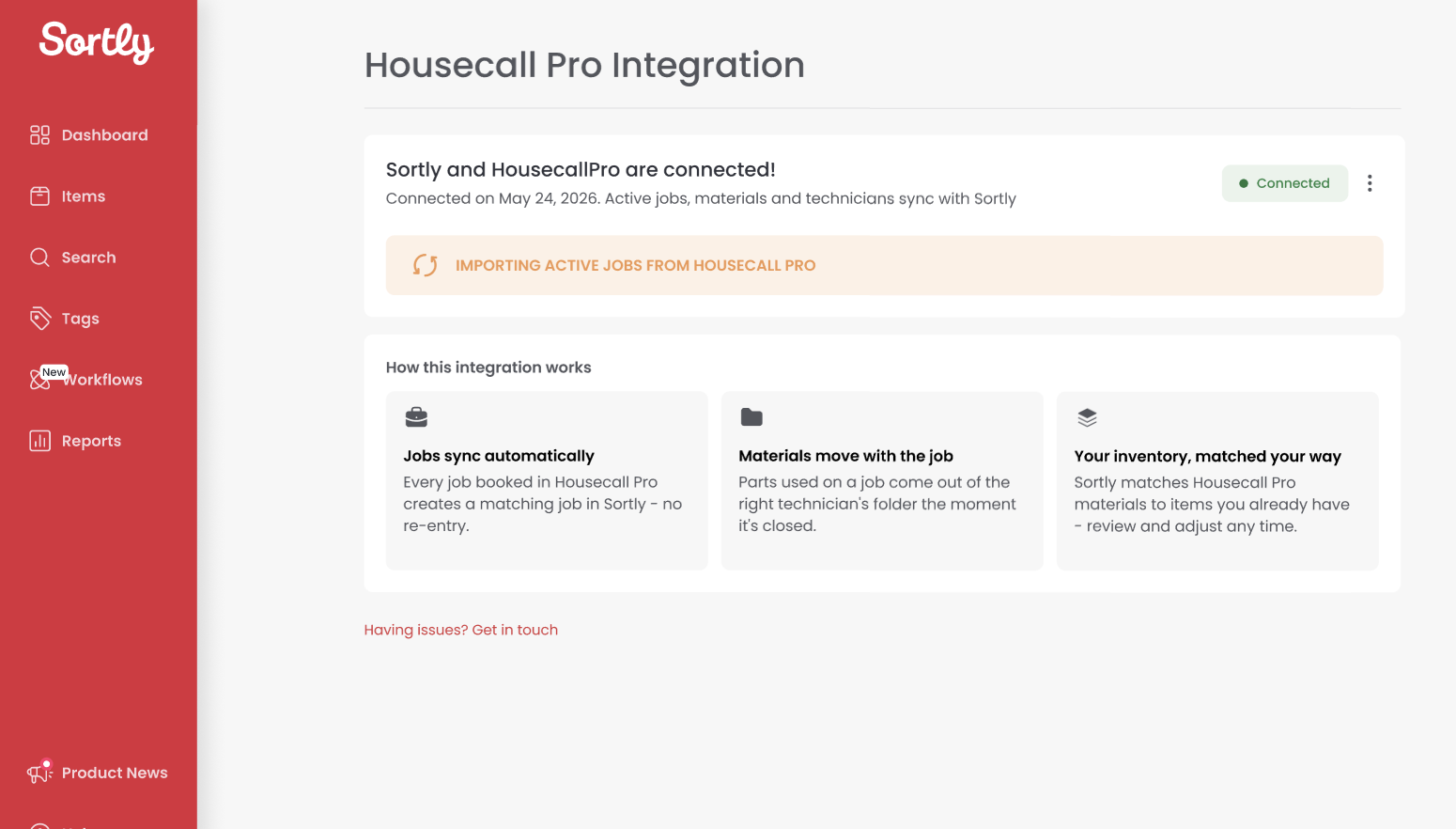Click the 'Every job booked in Housecall Pro' description

[543, 504]
